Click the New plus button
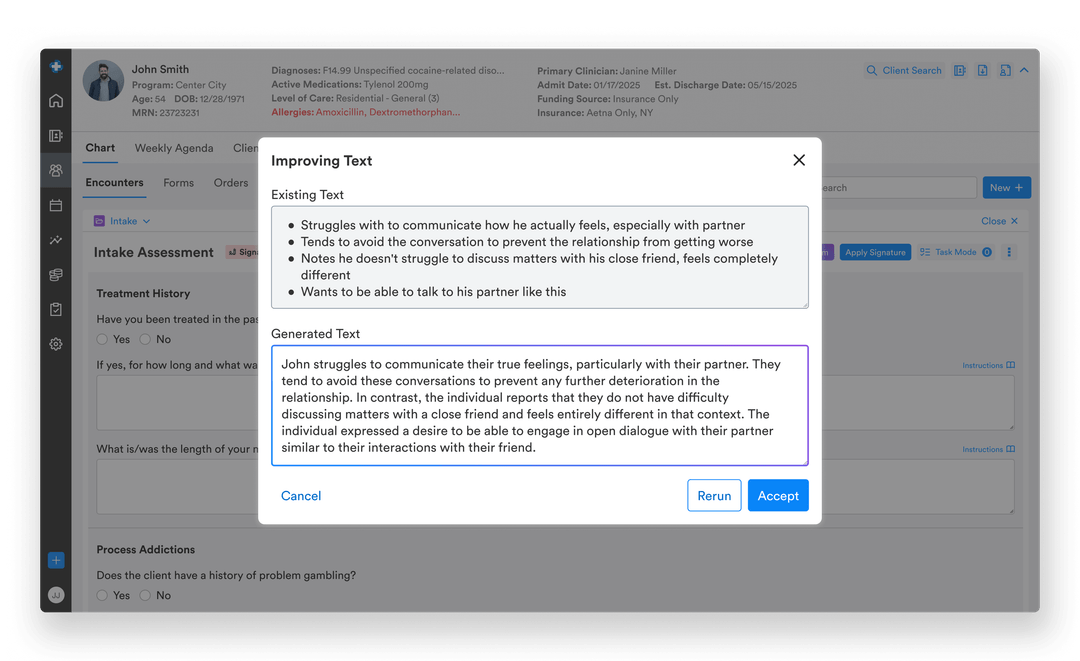This screenshot has width=1080, height=661. pyautogui.click(x=1006, y=187)
